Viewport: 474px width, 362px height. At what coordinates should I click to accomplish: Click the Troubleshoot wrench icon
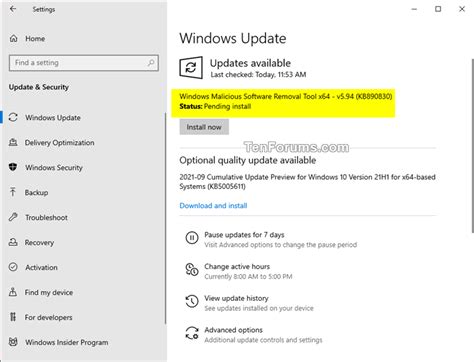tap(13, 217)
